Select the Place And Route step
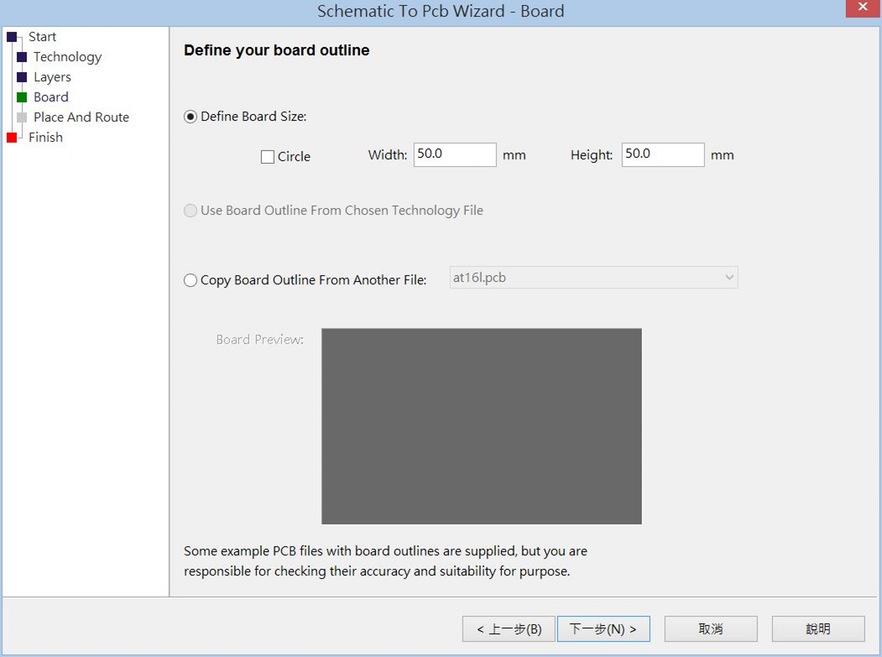Image resolution: width=882 pixels, height=657 pixels. click(x=82, y=118)
